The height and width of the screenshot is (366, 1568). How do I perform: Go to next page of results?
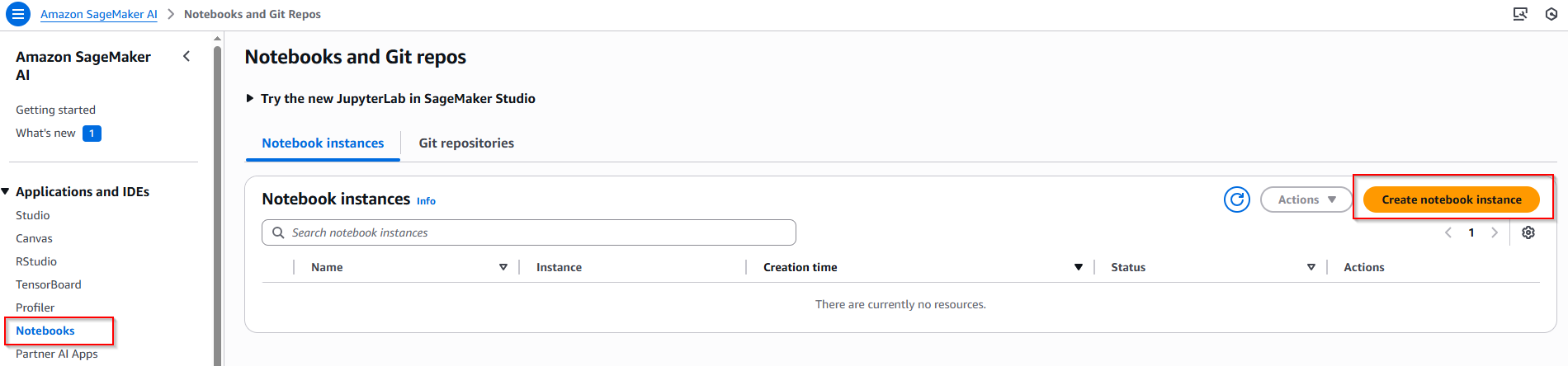[x=1495, y=232]
